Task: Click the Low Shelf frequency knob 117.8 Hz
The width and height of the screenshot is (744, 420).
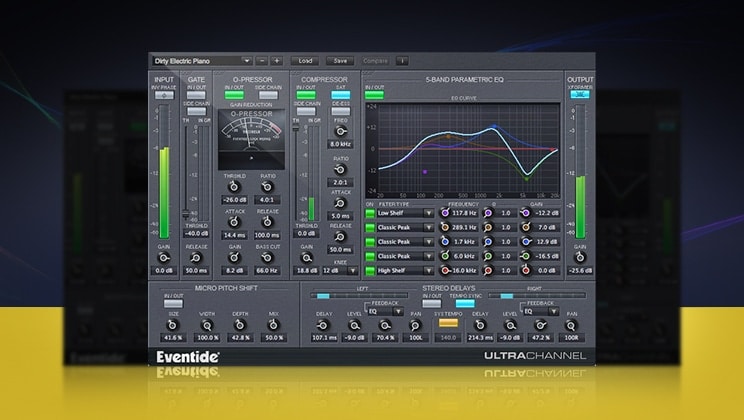Action: coord(445,213)
